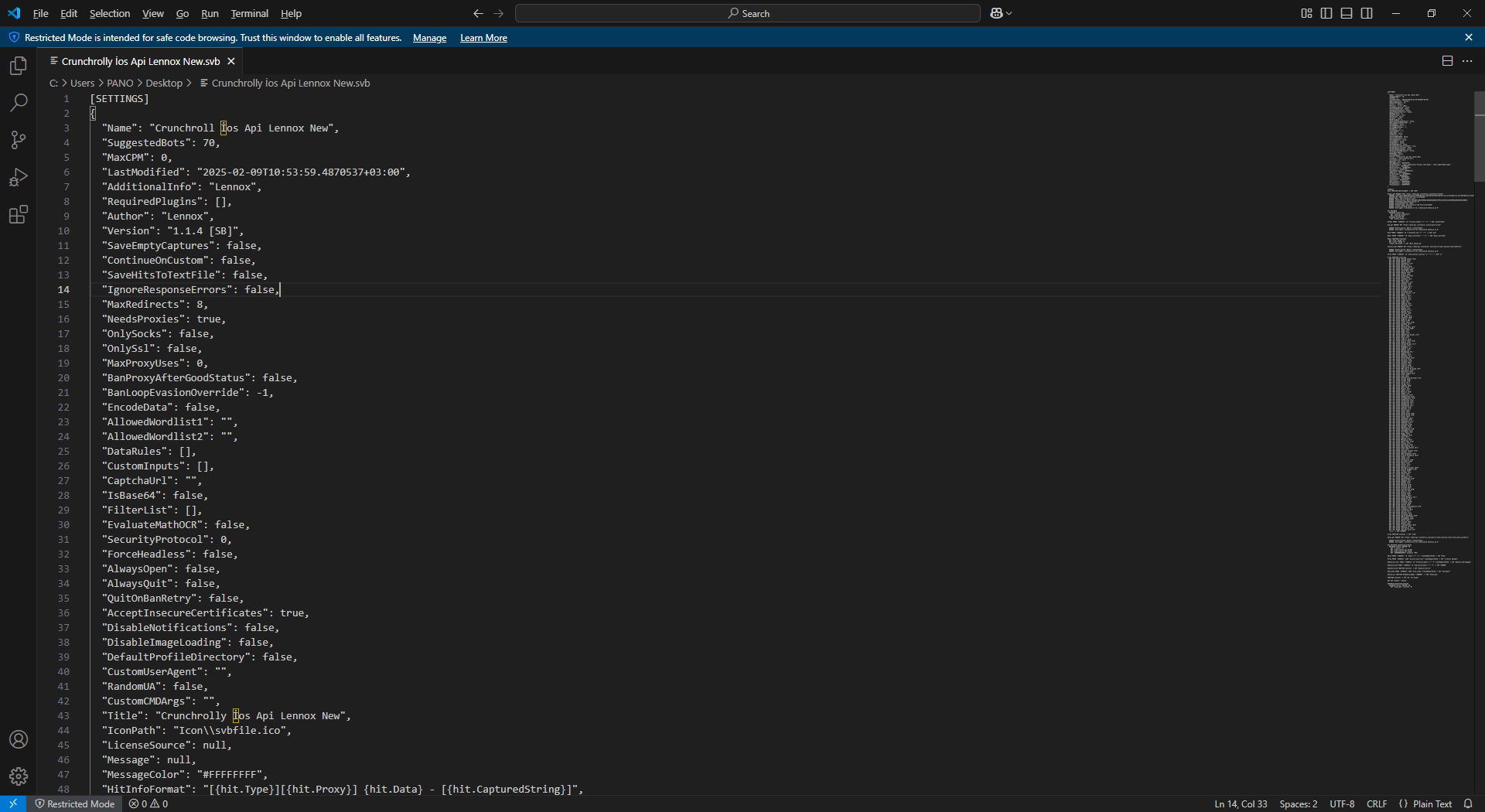Click the "IconPath" line text
This screenshot has height=812, width=1485.
pos(196,731)
